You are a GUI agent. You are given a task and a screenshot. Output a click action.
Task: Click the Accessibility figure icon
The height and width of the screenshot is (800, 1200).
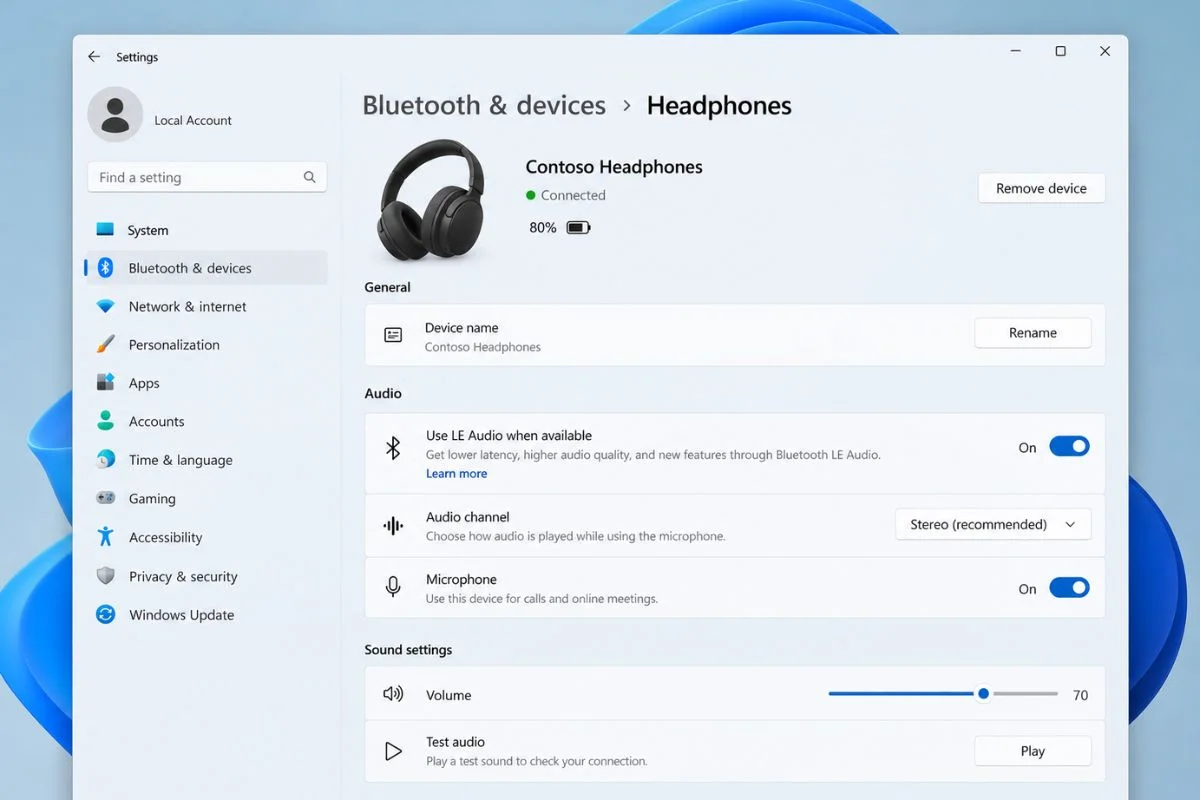coord(105,536)
